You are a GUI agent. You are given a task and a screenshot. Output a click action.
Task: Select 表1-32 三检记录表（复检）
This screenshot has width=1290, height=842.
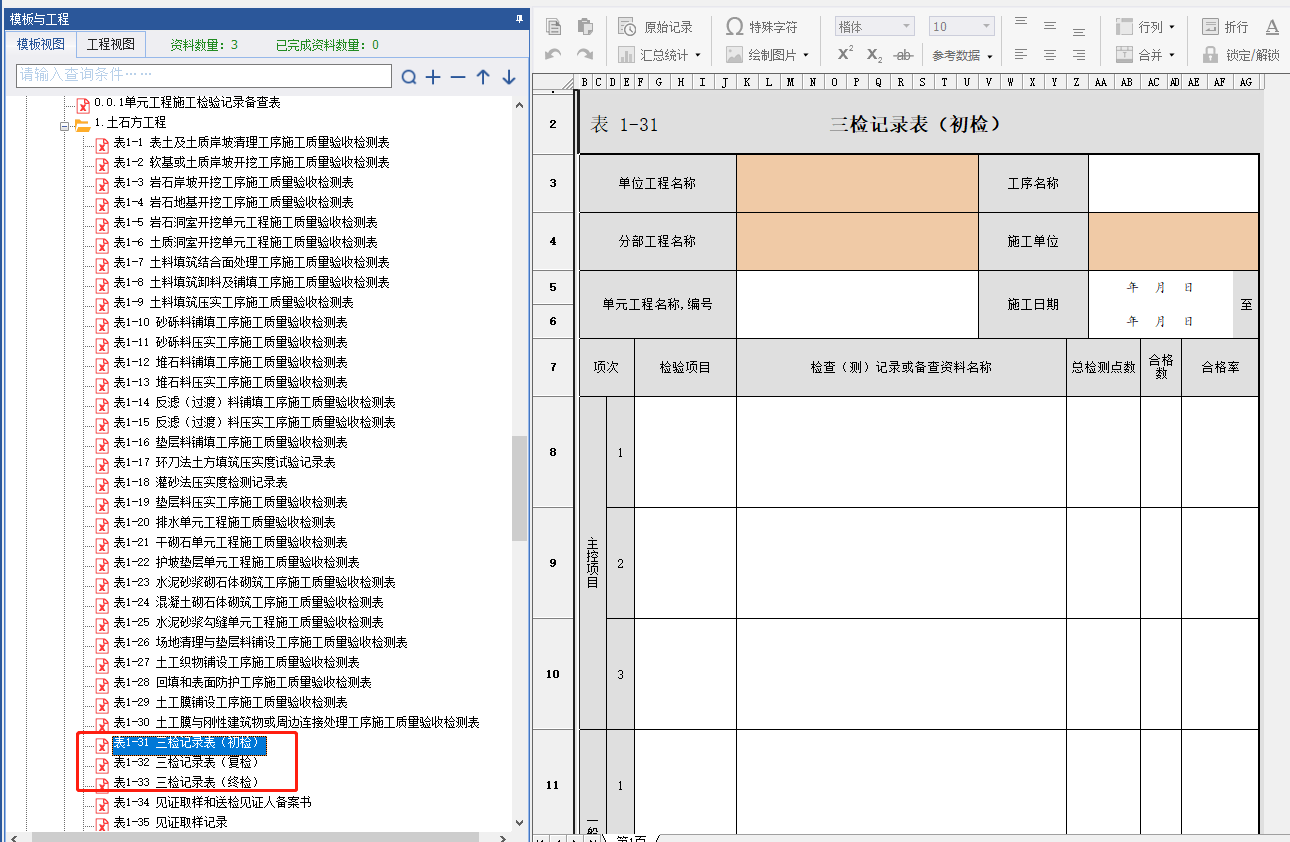(x=186, y=763)
